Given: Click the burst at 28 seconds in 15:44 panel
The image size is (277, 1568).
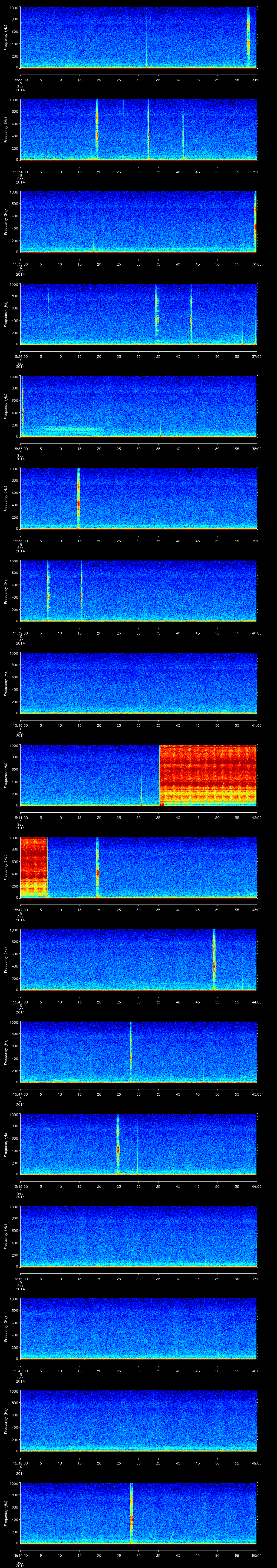Looking at the screenshot, I should pyautogui.click(x=131, y=1052).
